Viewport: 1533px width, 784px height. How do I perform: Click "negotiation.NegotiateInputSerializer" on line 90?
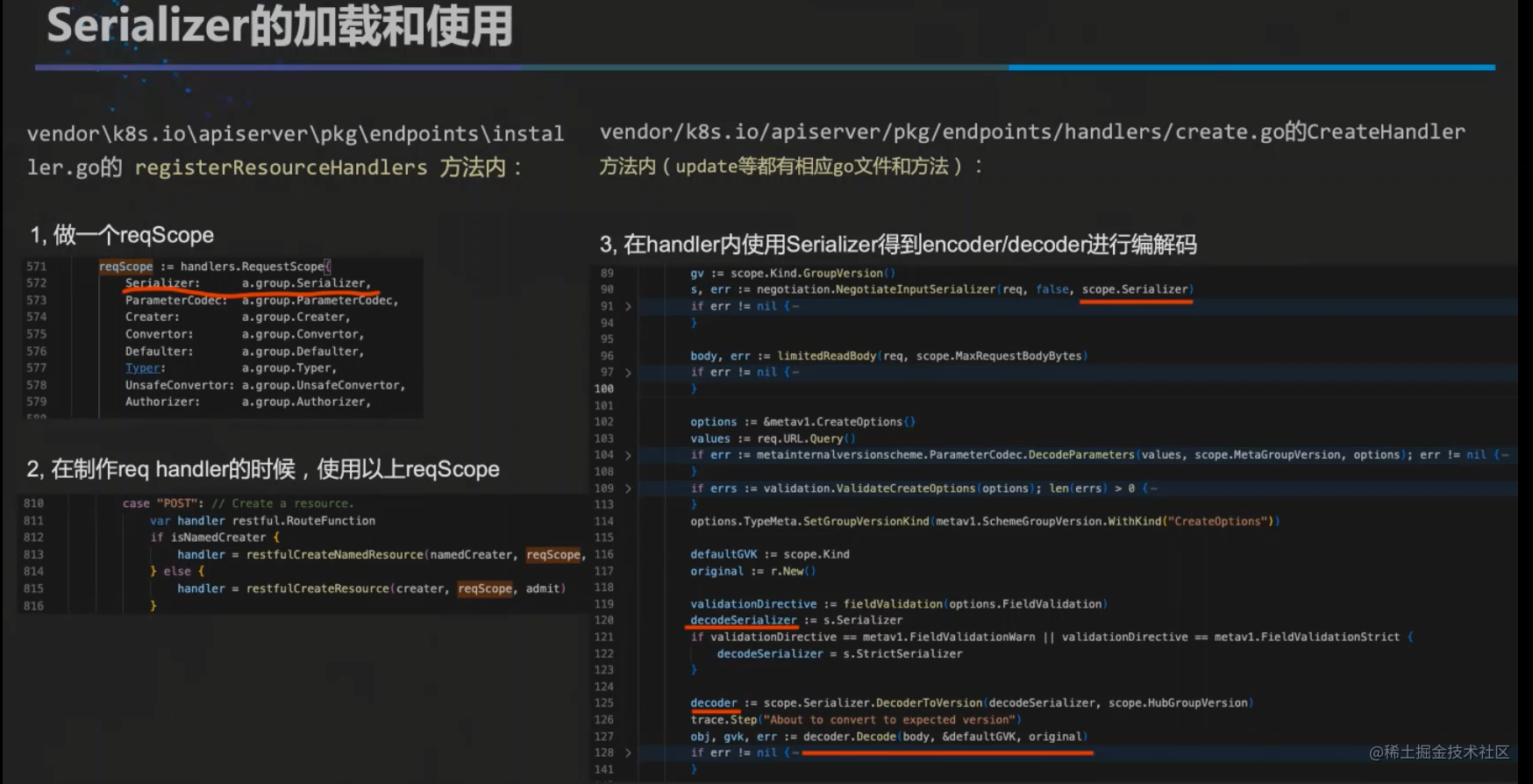(x=876, y=289)
